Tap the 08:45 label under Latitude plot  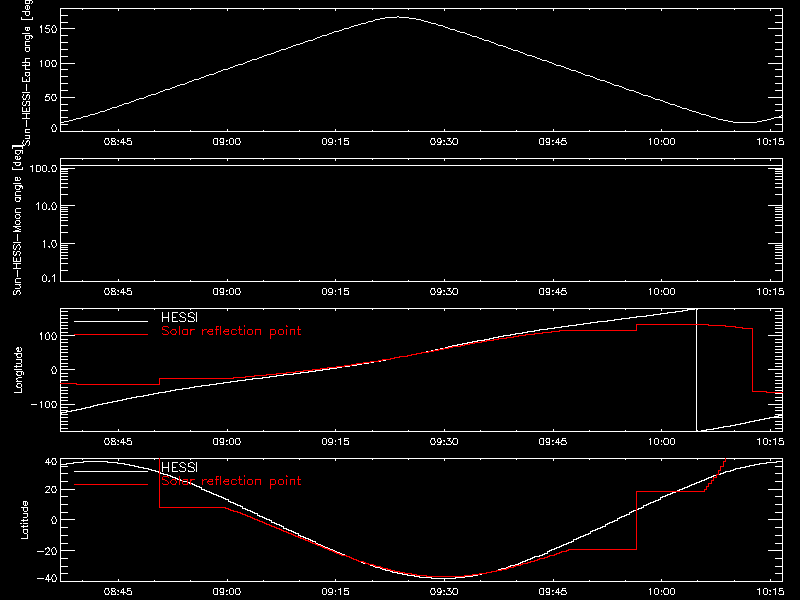(x=118, y=592)
